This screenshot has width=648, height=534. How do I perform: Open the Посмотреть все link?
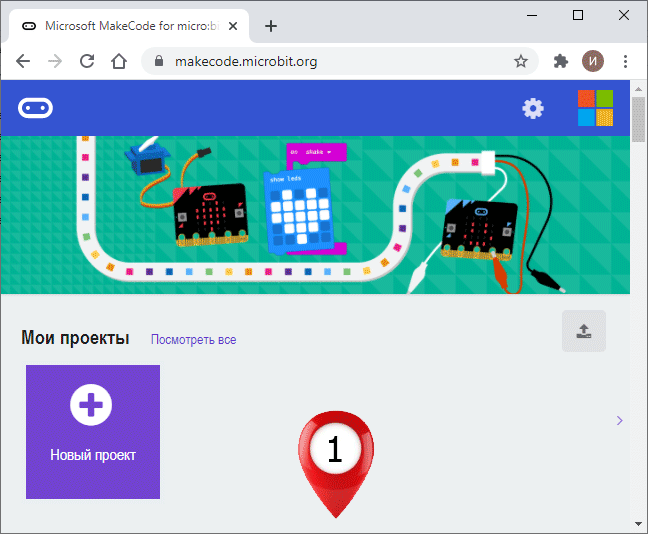pos(193,340)
